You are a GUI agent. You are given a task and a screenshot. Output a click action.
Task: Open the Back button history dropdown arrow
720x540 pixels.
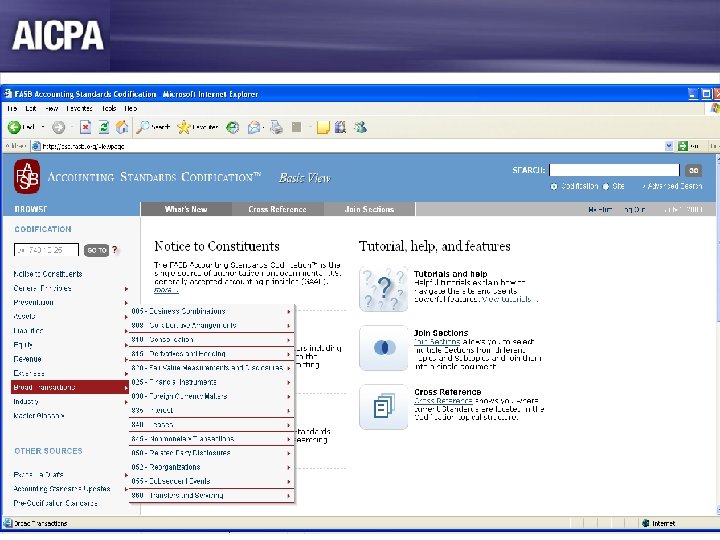click(43, 127)
